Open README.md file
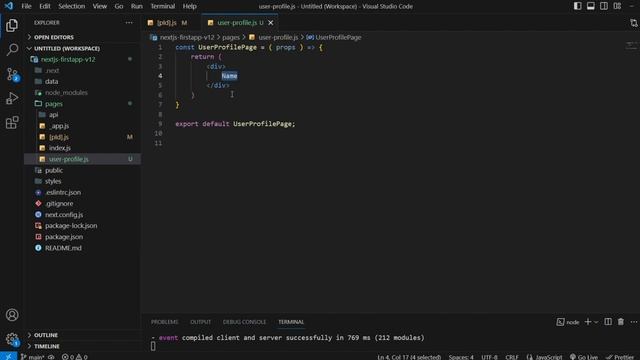Viewport: 640px width, 360px height. pos(83,248)
